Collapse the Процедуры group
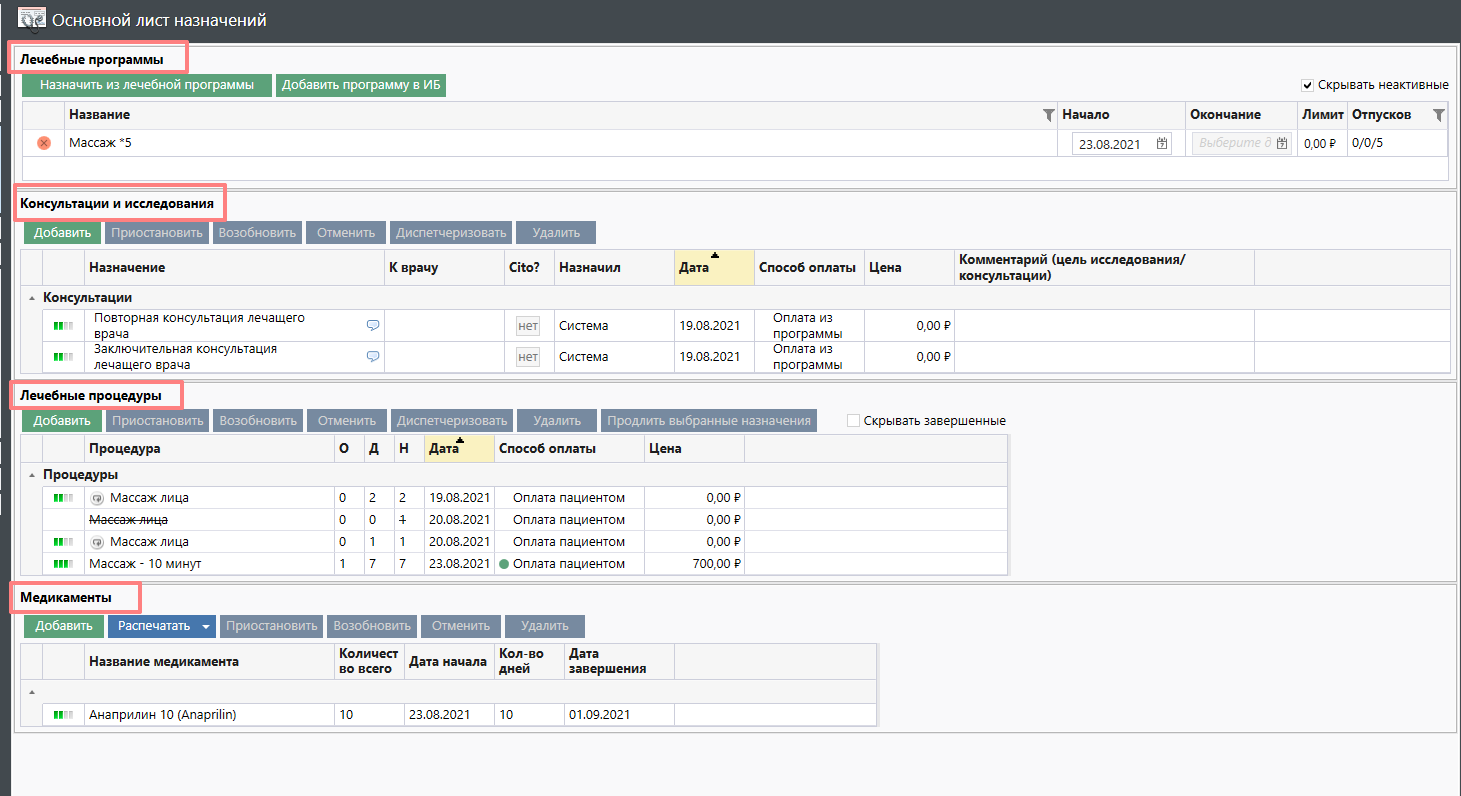The image size is (1461, 796). click(x=31, y=475)
